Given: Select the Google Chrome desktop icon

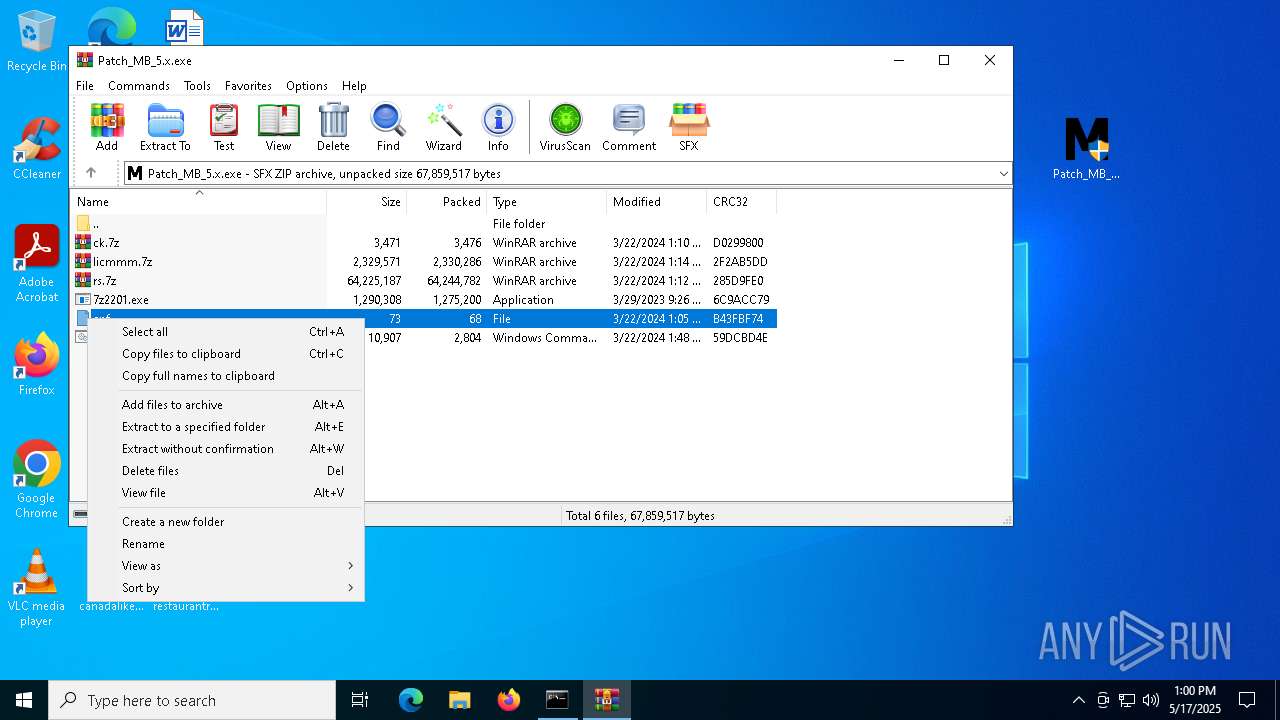Looking at the screenshot, I should click(37, 480).
